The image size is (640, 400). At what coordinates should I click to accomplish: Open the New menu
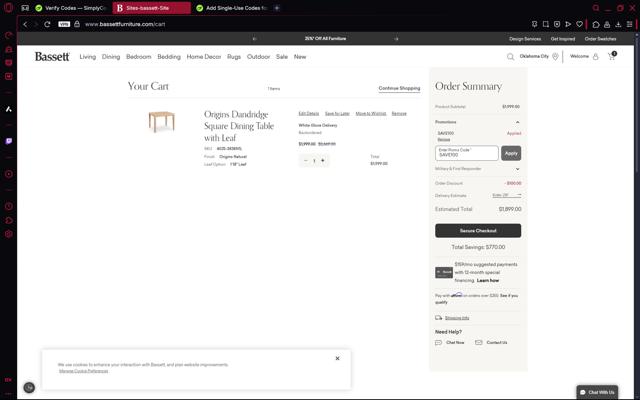tap(300, 57)
